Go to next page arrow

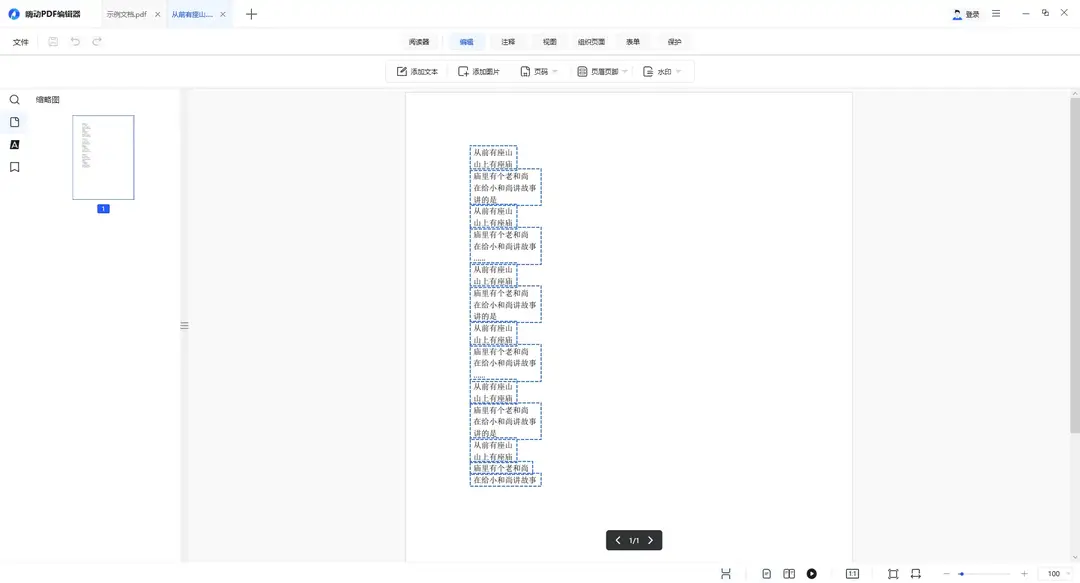coord(650,540)
